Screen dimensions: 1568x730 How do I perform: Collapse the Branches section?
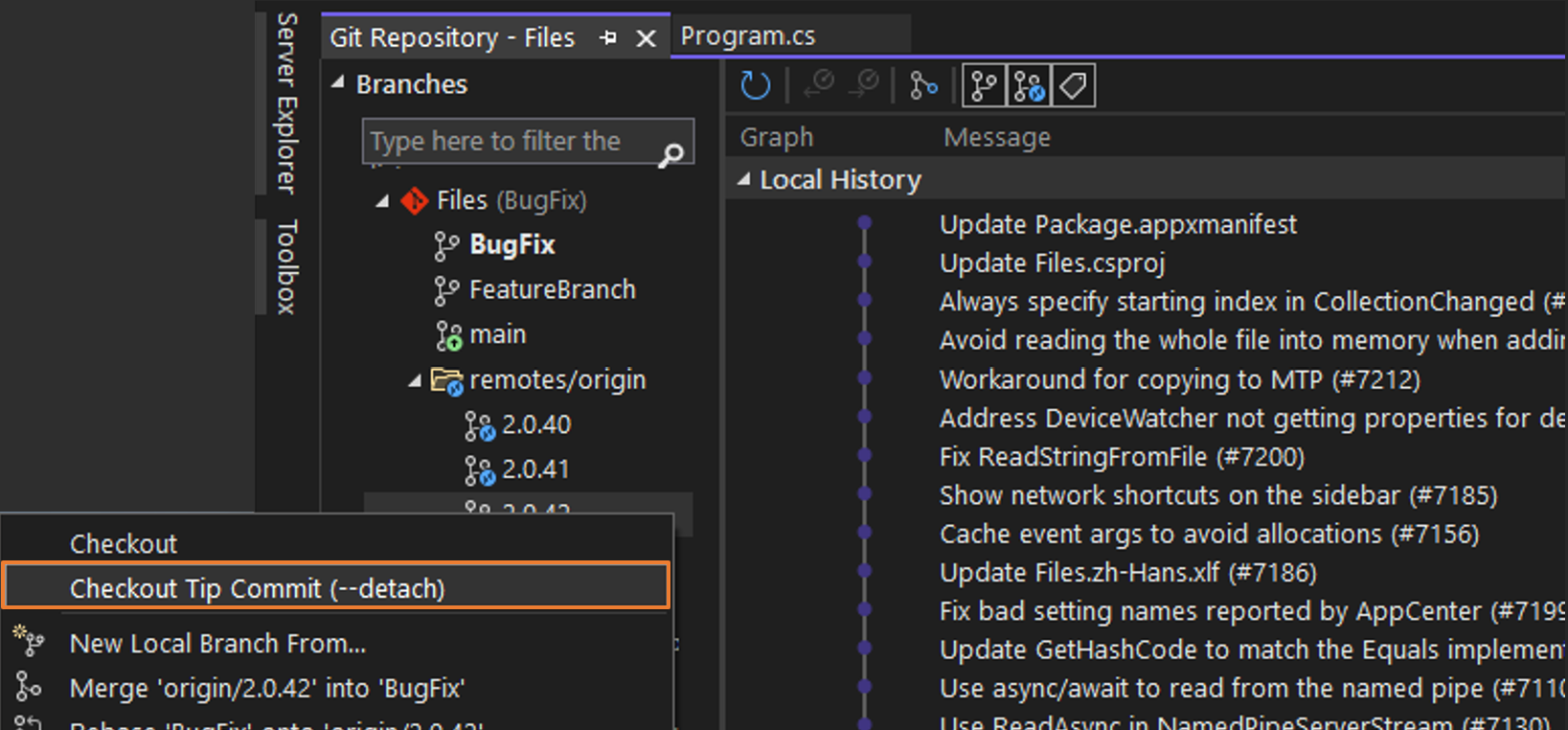click(337, 84)
